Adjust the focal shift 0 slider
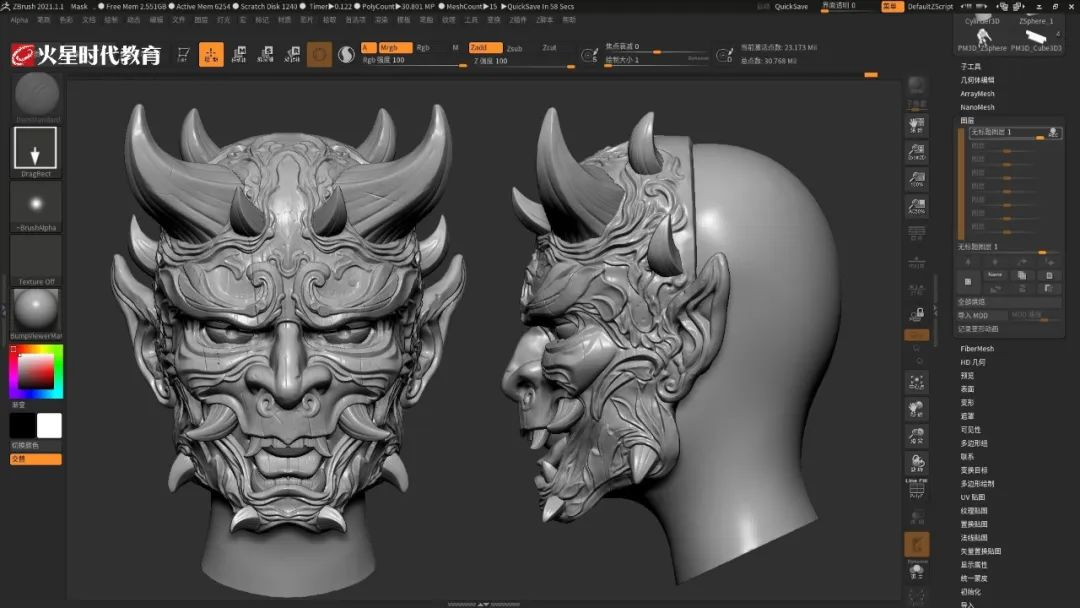1080x608 pixels. (656, 47)
